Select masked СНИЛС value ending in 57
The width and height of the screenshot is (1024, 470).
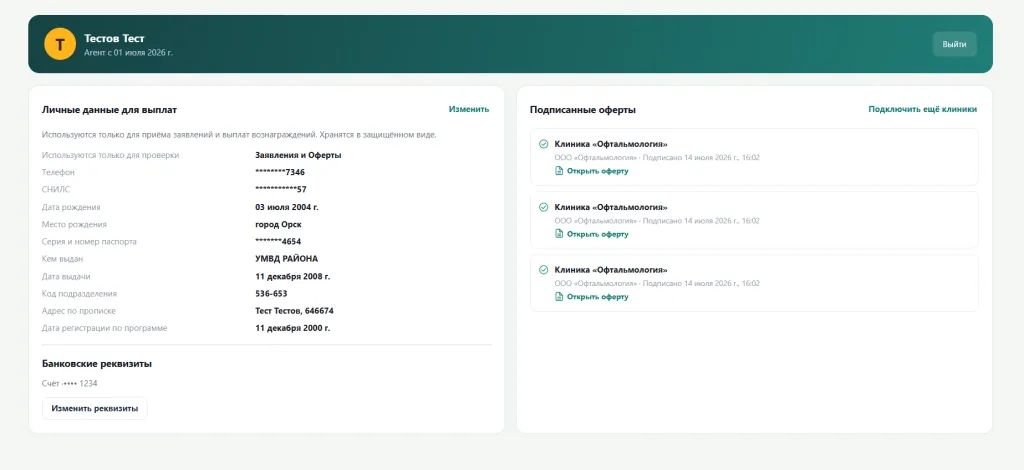[281, 189]
